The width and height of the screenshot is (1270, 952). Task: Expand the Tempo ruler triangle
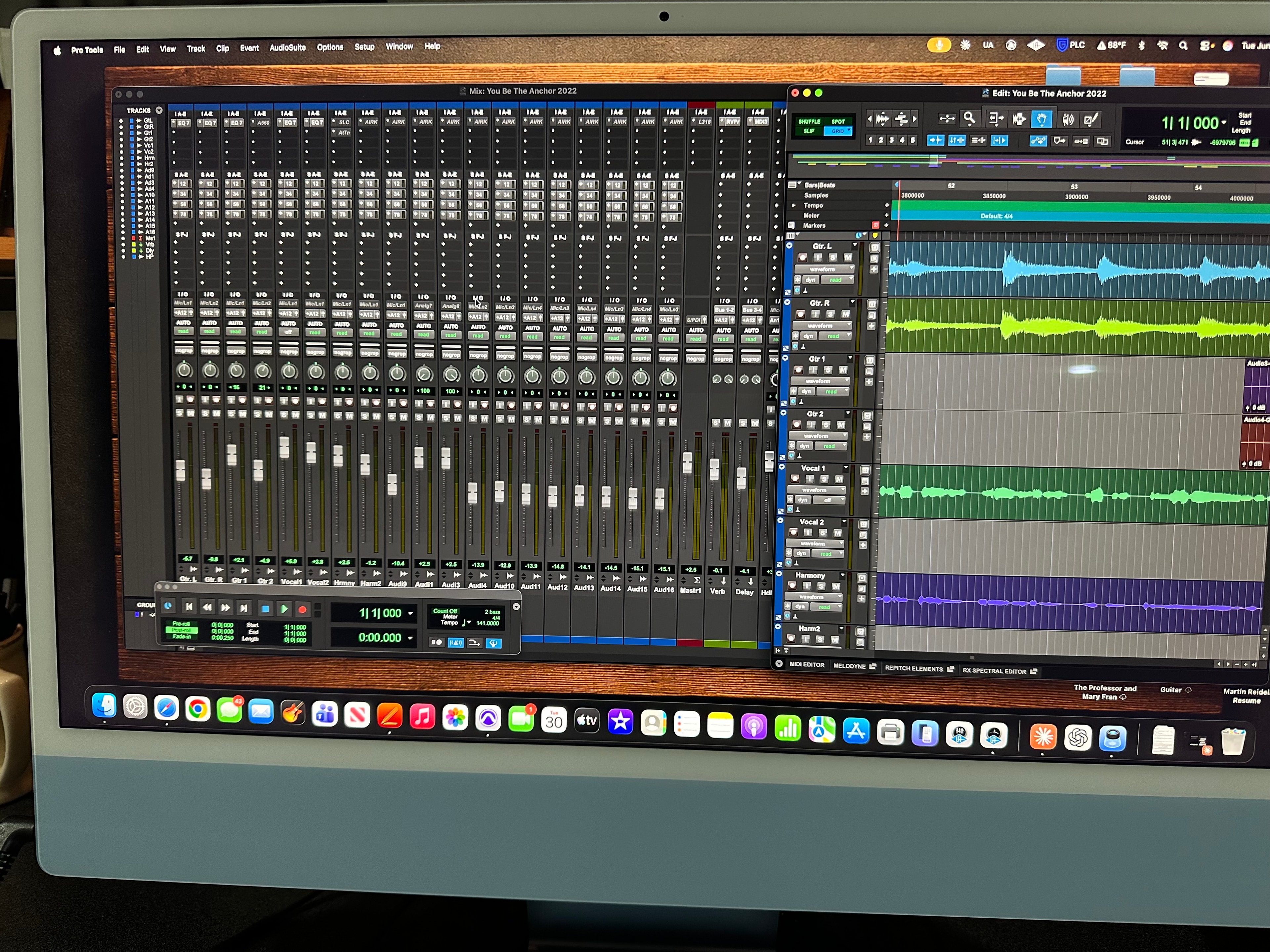coord(795,205)
